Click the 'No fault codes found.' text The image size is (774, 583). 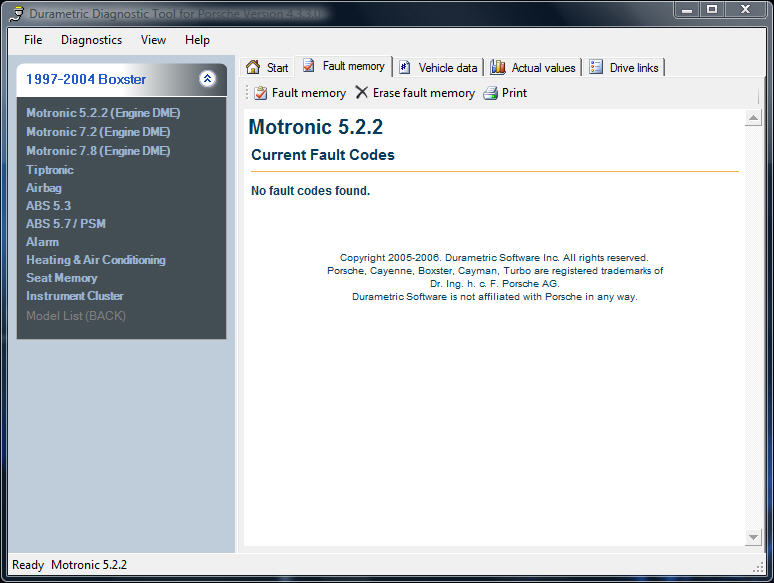tap(310, 191)
